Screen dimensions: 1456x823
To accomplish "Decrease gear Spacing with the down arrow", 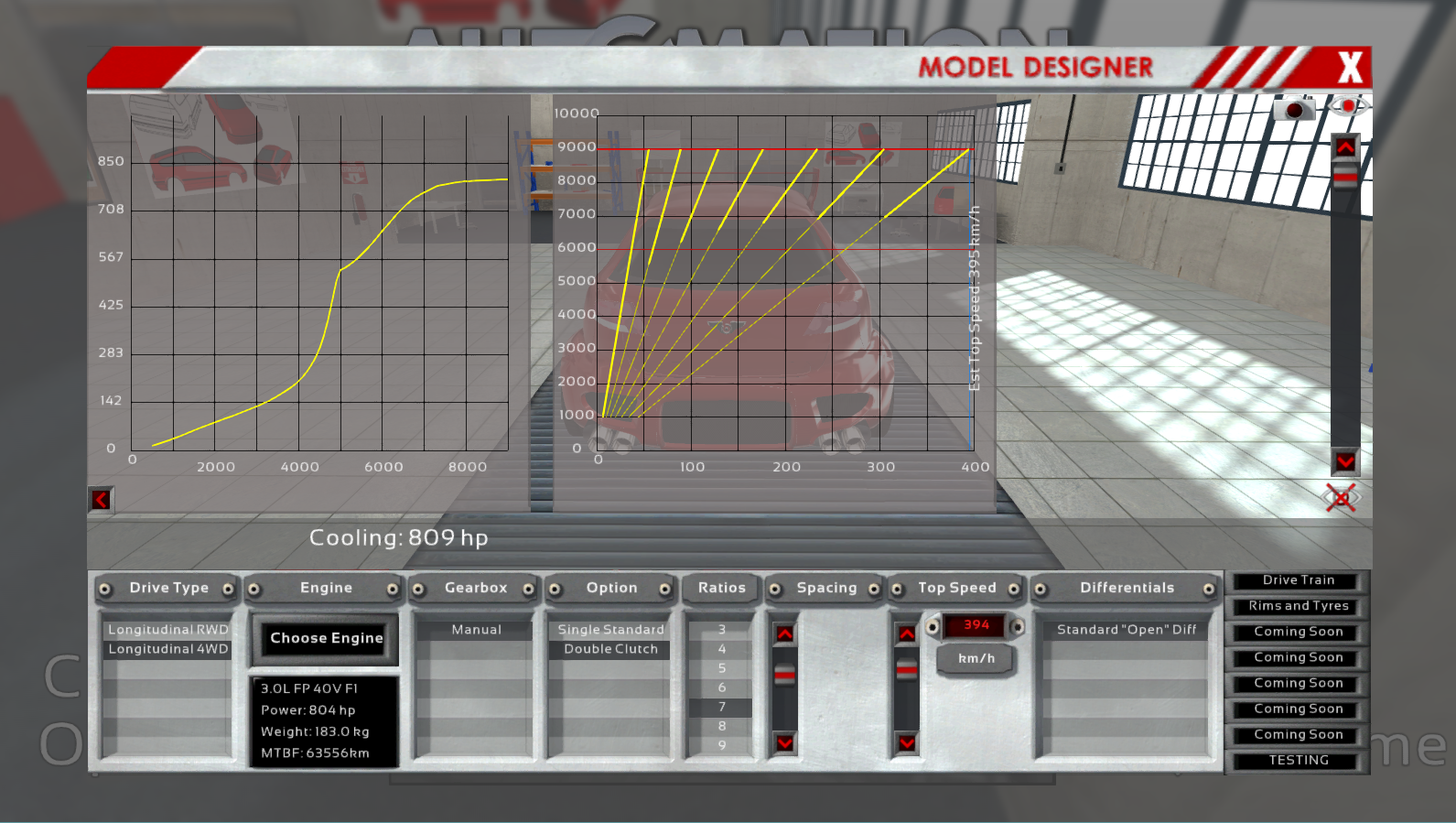I will [785, 742].
